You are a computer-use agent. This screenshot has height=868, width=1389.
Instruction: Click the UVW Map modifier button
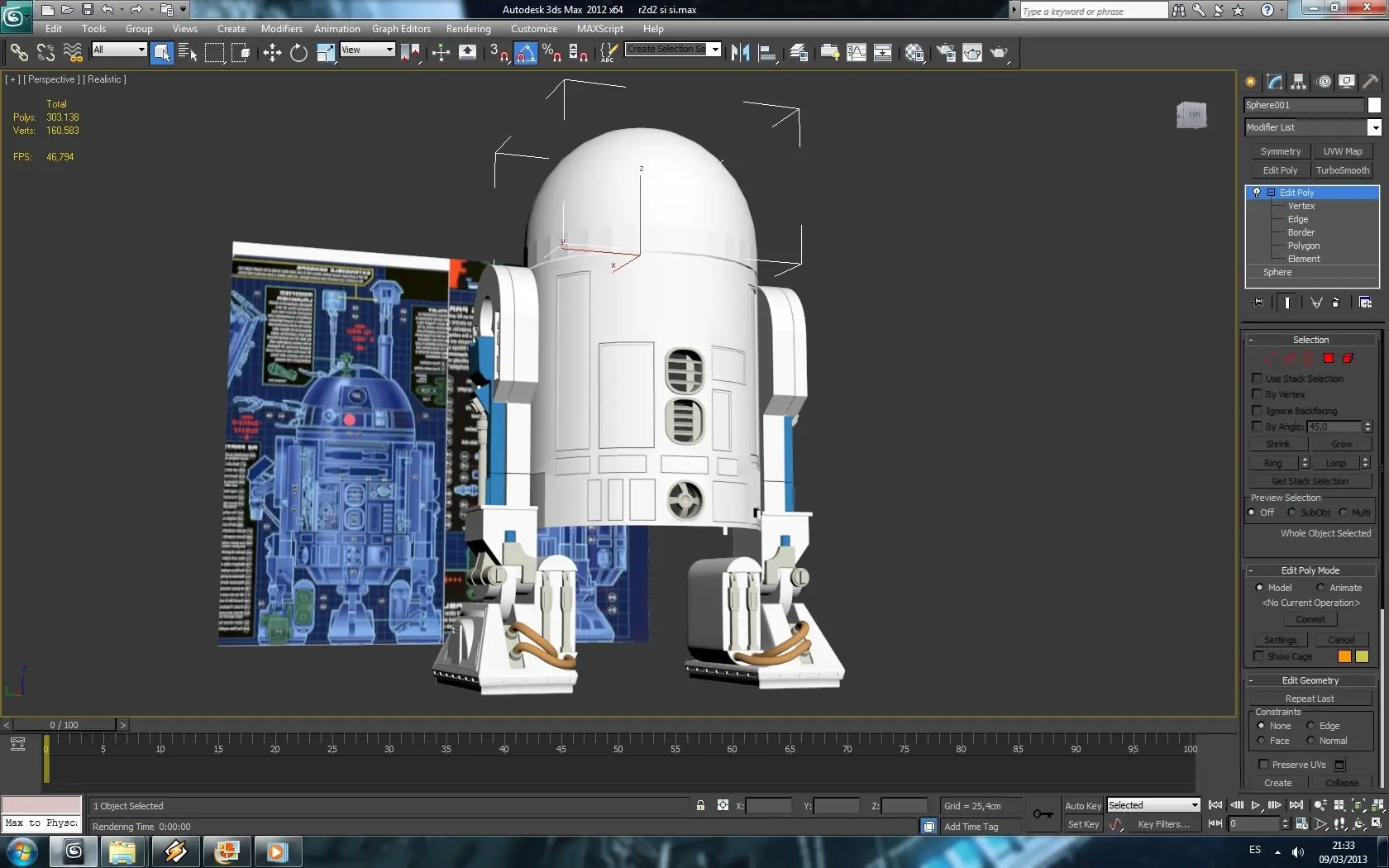point(1343,151)
